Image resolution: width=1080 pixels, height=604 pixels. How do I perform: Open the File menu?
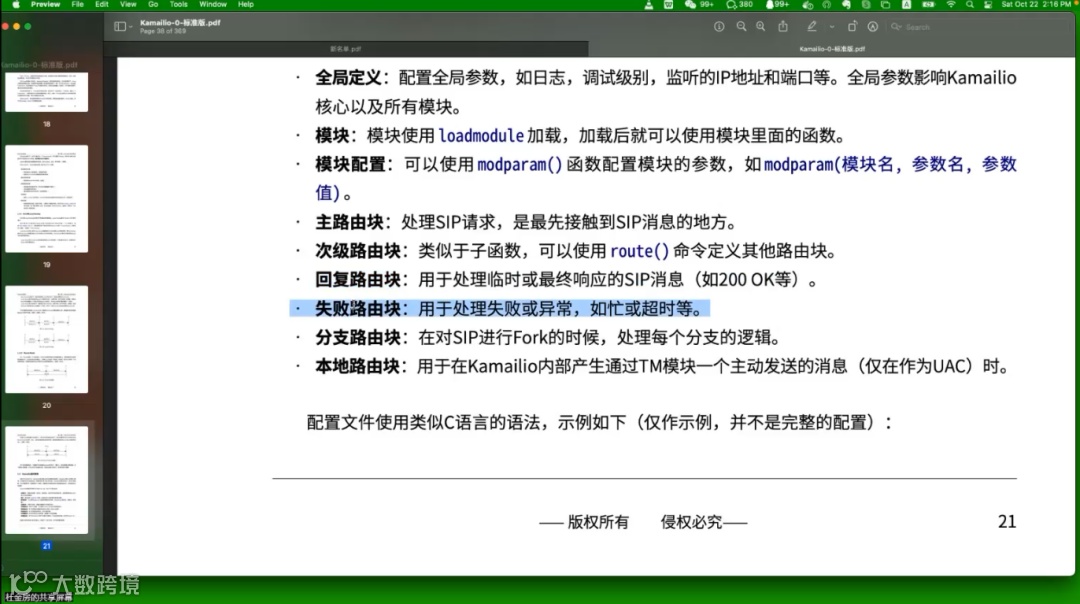(78, 5)
